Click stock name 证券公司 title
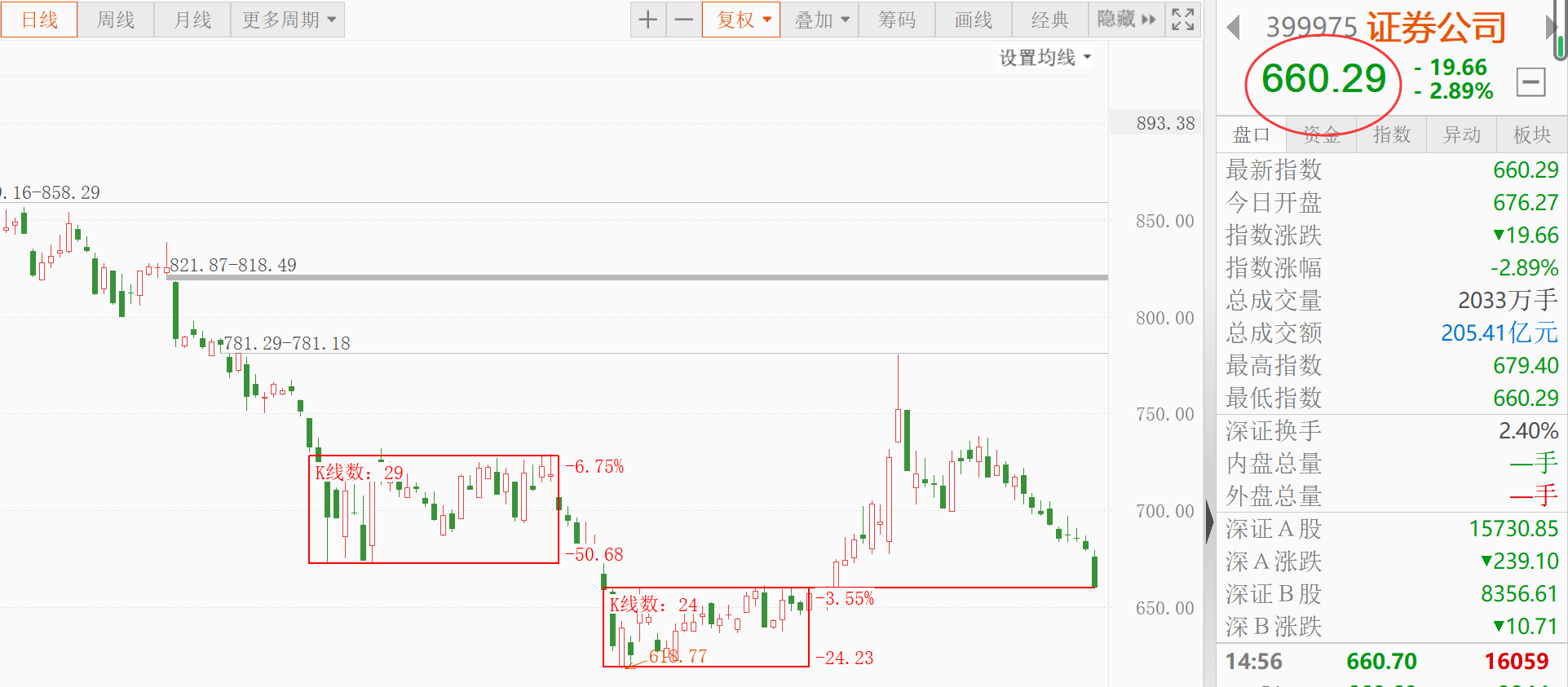The height and width of the screenshot is (687, 1568). (x=1437, y=28)
